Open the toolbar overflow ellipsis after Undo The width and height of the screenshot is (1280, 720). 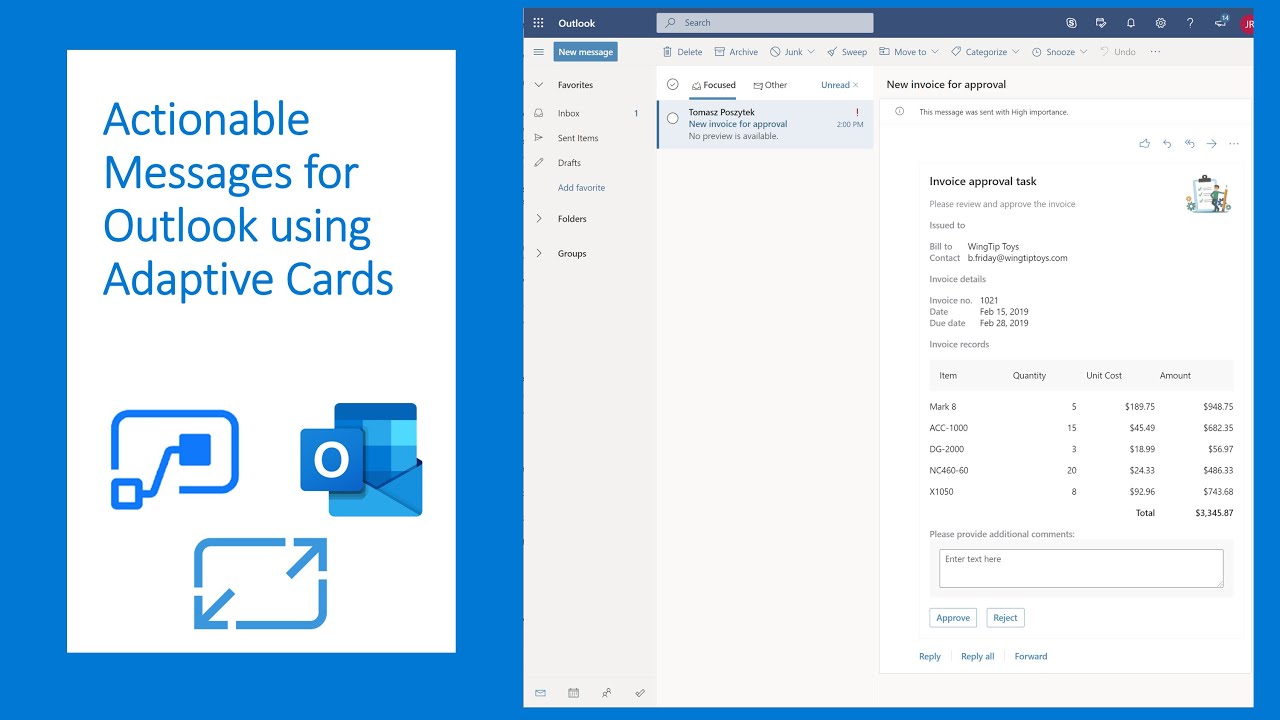click(1156, 52)
